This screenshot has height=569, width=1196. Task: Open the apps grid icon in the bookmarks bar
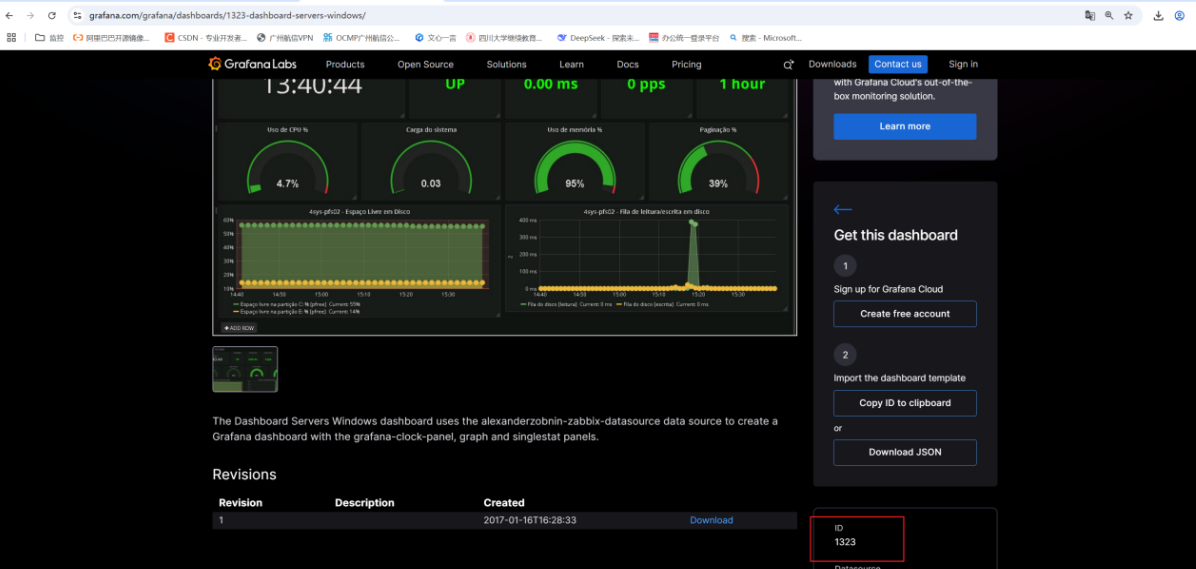tap(11, 37)
